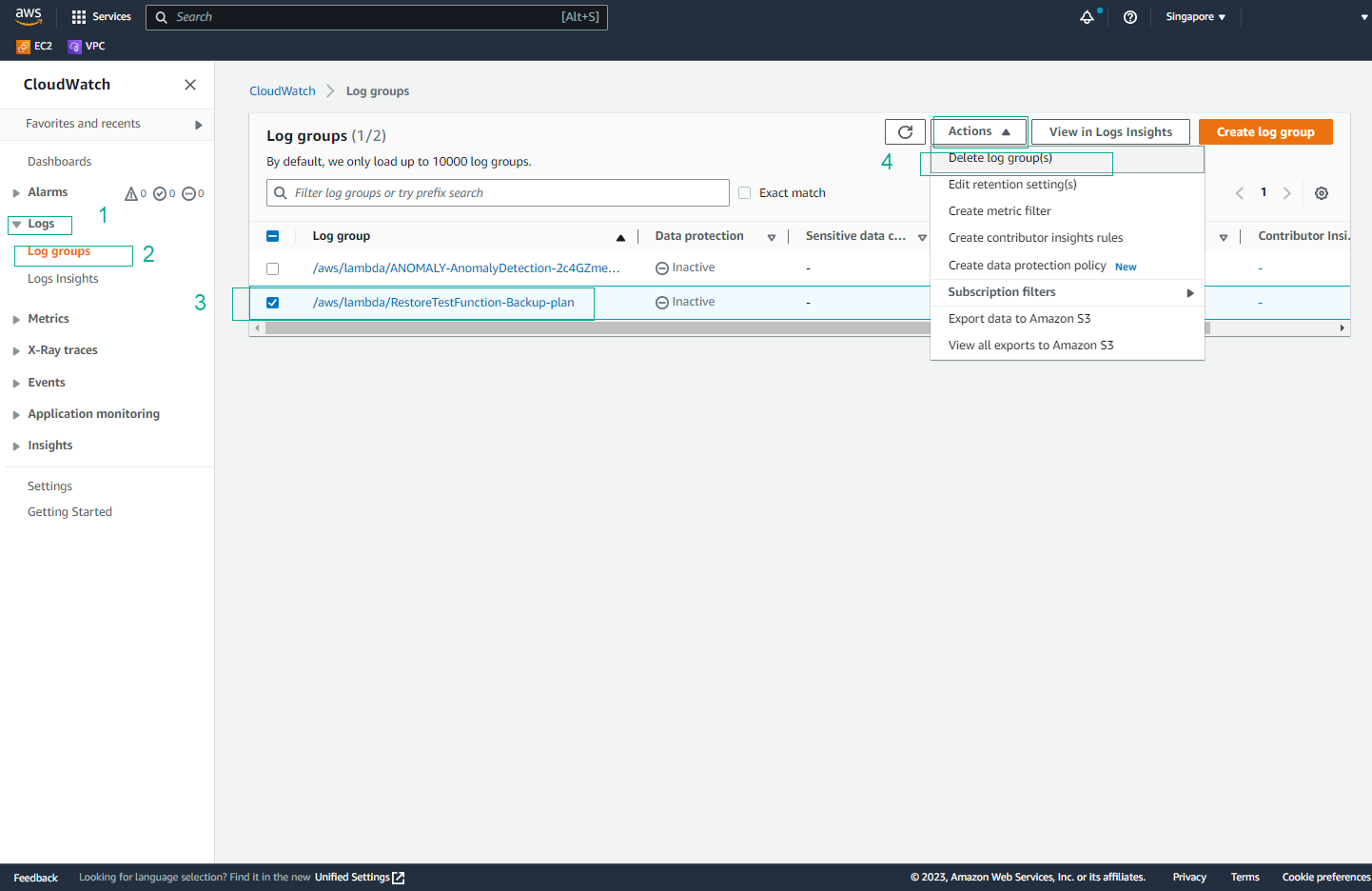Click the Sensitive data column sort arrow
Viewport: 1372px width, 891px height.
[922, 237]
